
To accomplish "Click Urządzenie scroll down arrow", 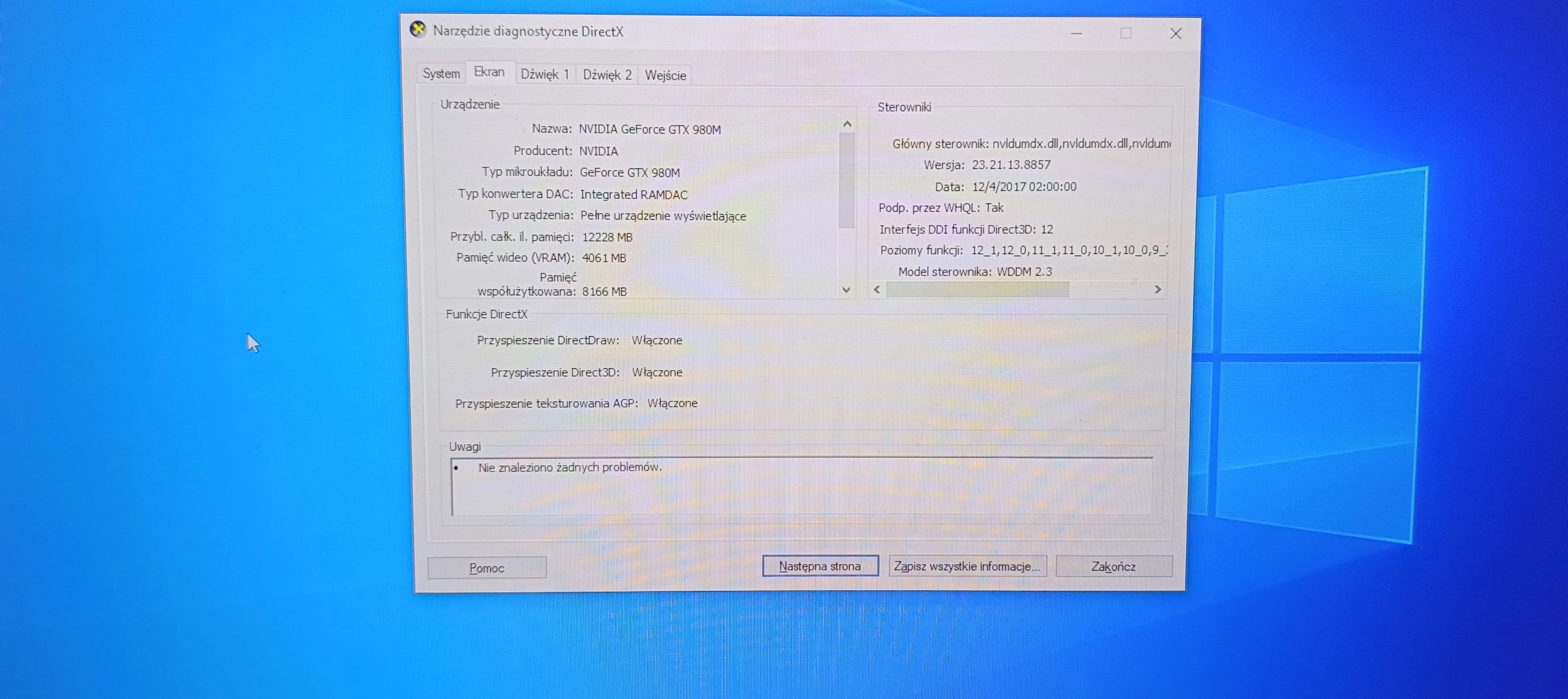I will coord(846,290).
